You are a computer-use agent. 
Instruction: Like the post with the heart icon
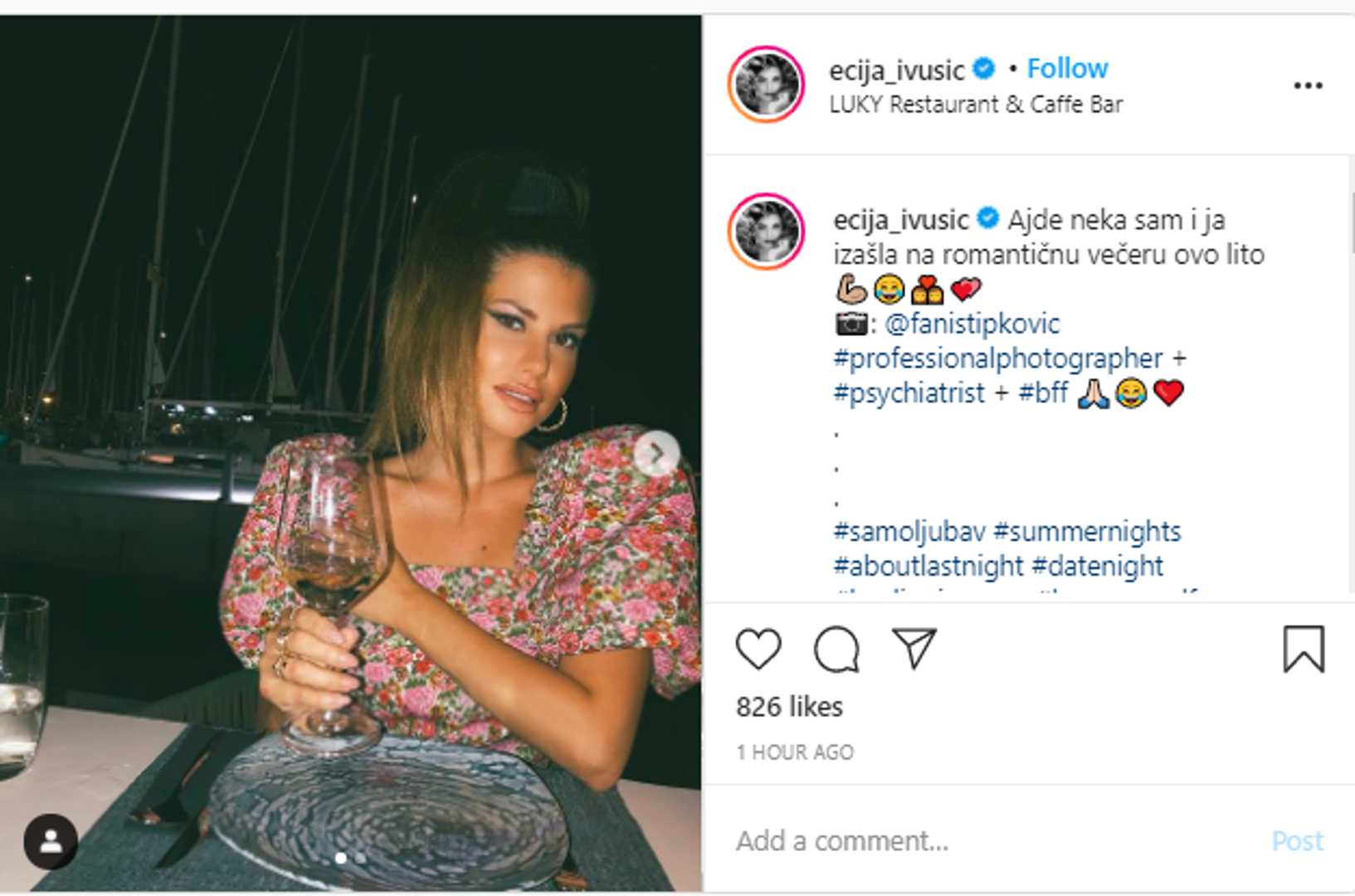(x=758, y=649)
